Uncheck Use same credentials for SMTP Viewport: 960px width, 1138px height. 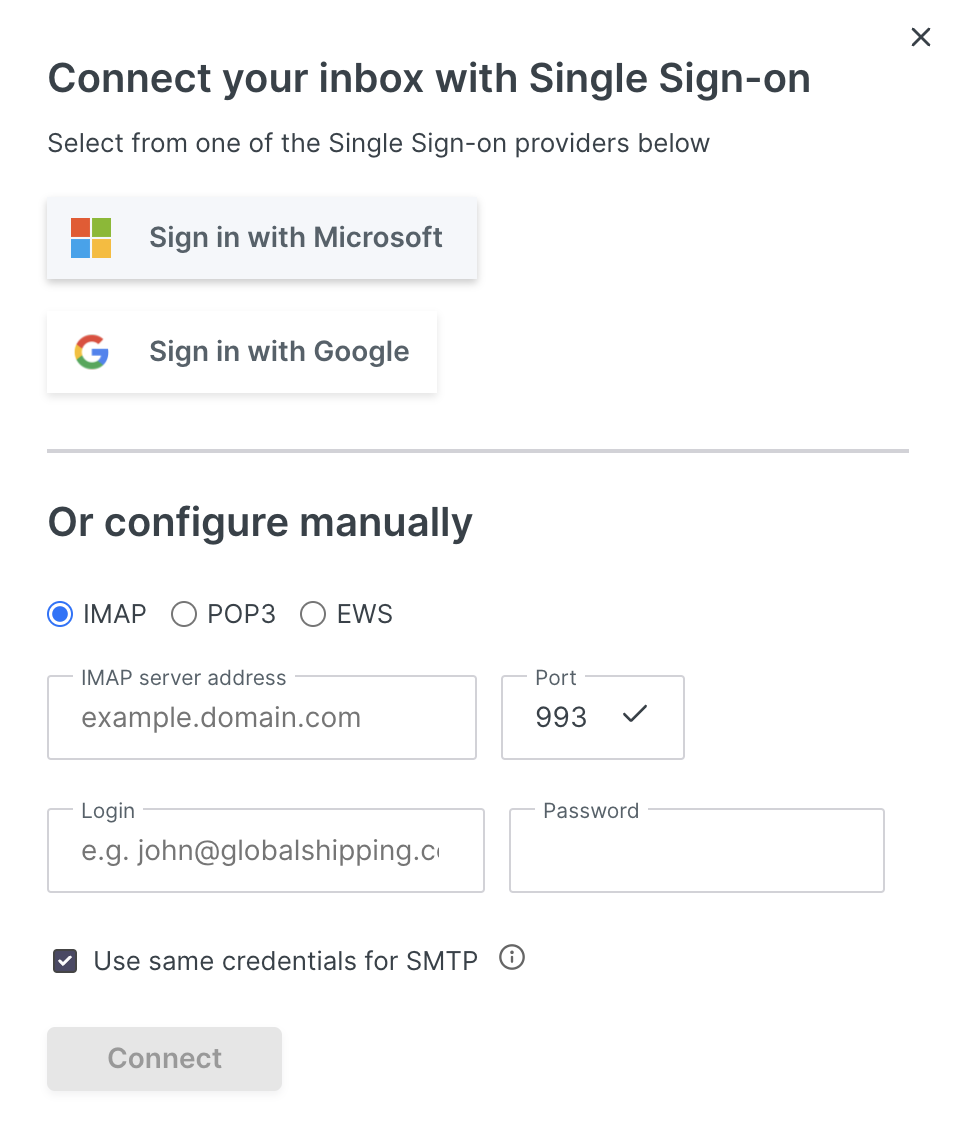tap(65, 962)
